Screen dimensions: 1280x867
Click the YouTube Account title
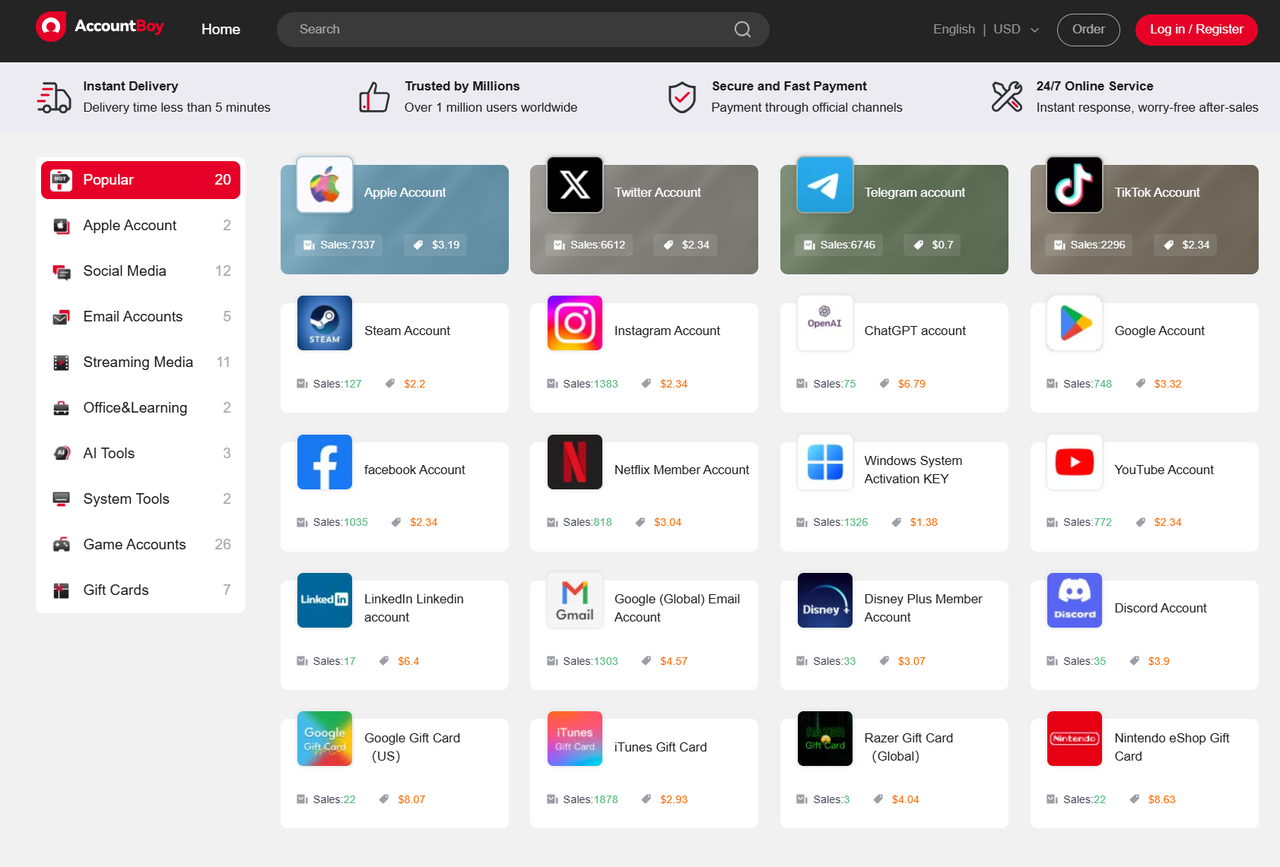click(x=1164, y=470)
